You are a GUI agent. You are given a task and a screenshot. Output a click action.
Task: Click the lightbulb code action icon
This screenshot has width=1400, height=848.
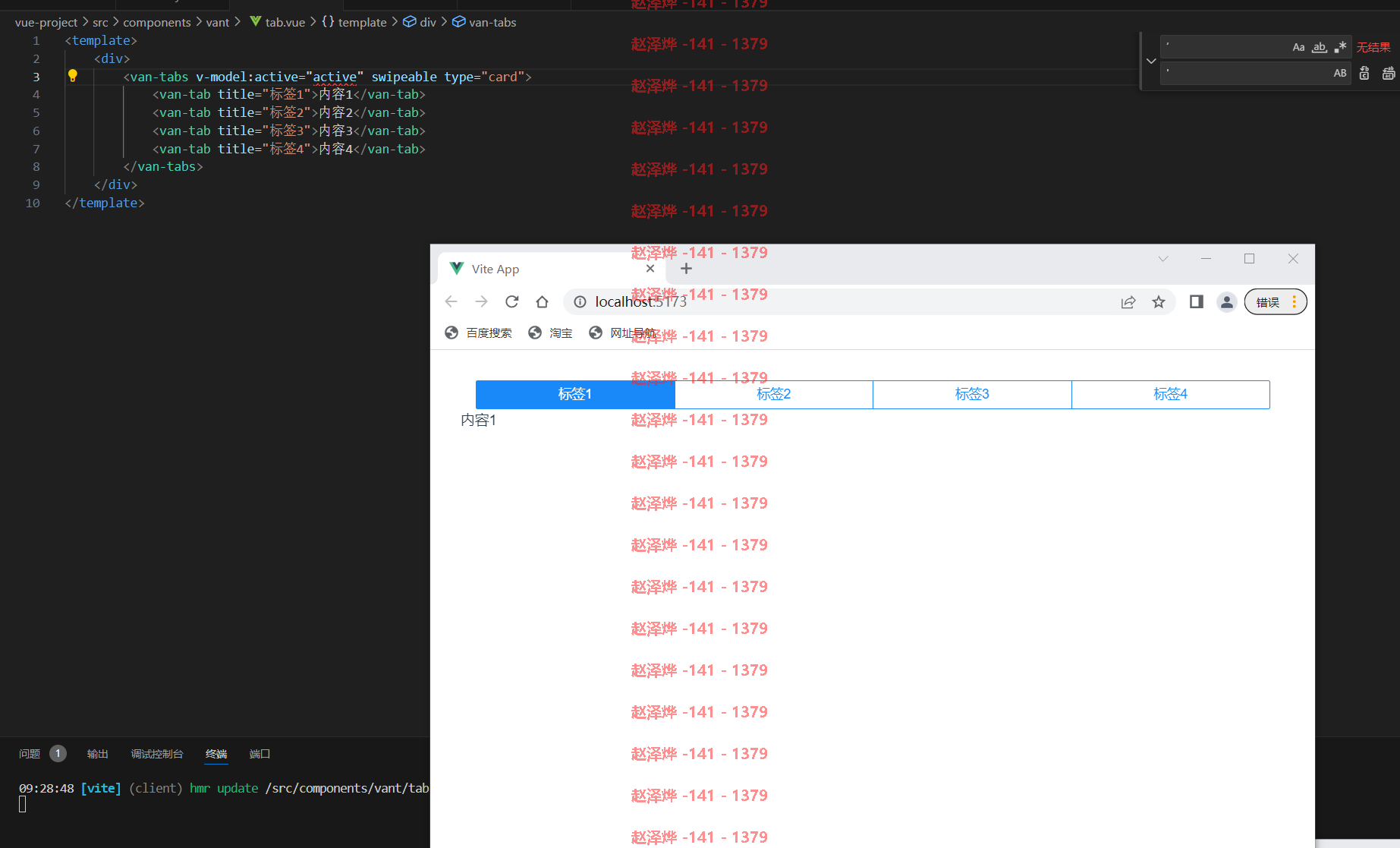pyautogui.click(x=73, y=75)
